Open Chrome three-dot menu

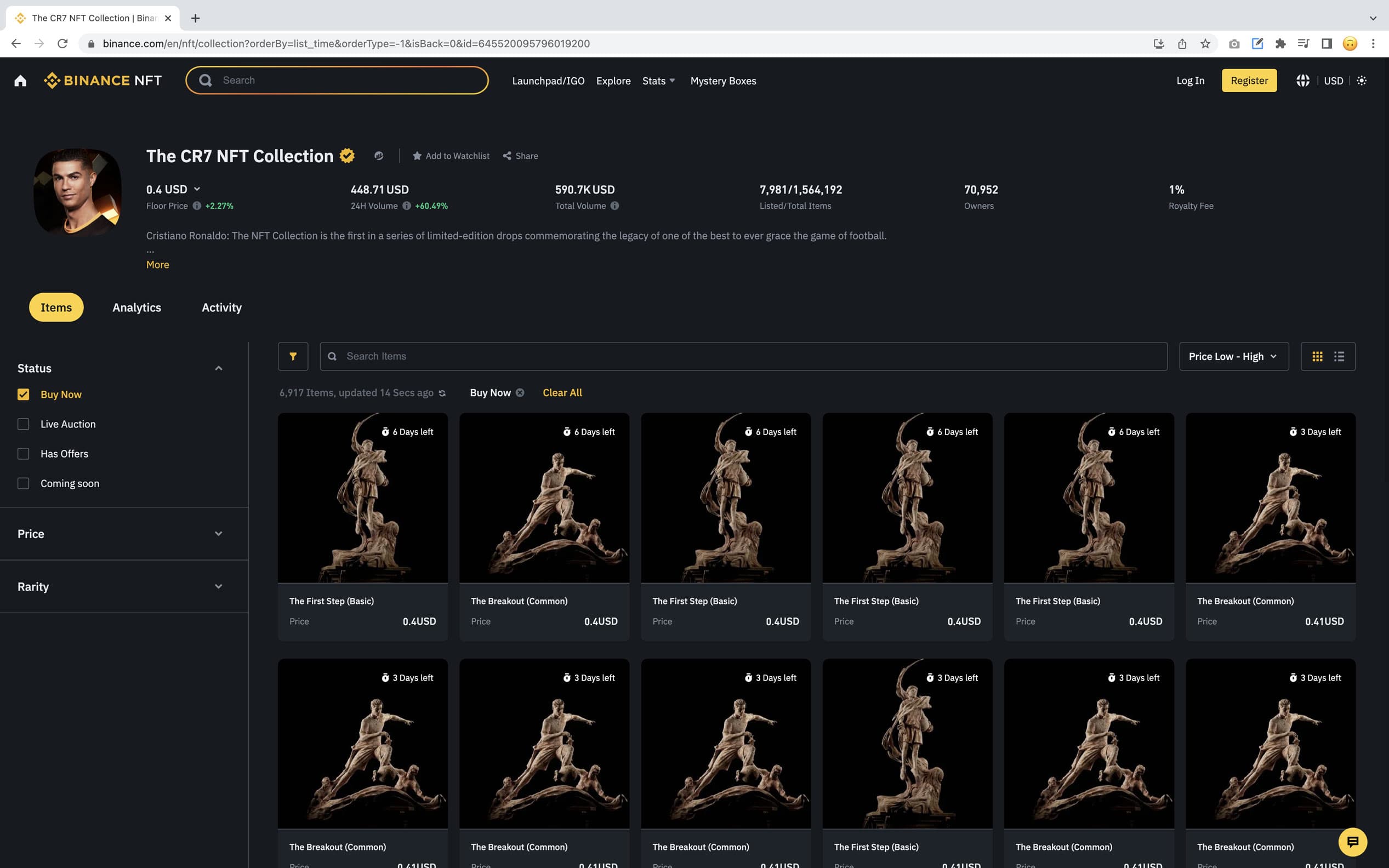(x=1373, y=44)
